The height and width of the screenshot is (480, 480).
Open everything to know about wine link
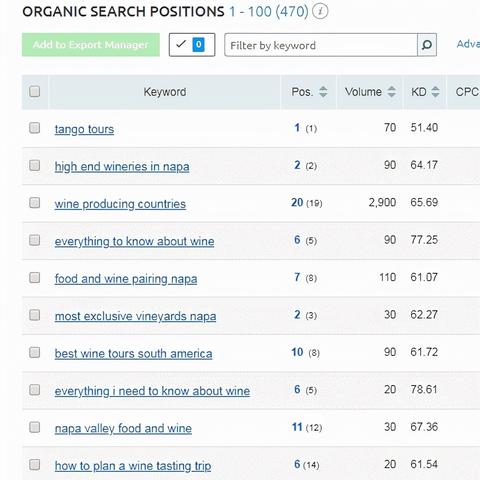click(x=134, y=241)
